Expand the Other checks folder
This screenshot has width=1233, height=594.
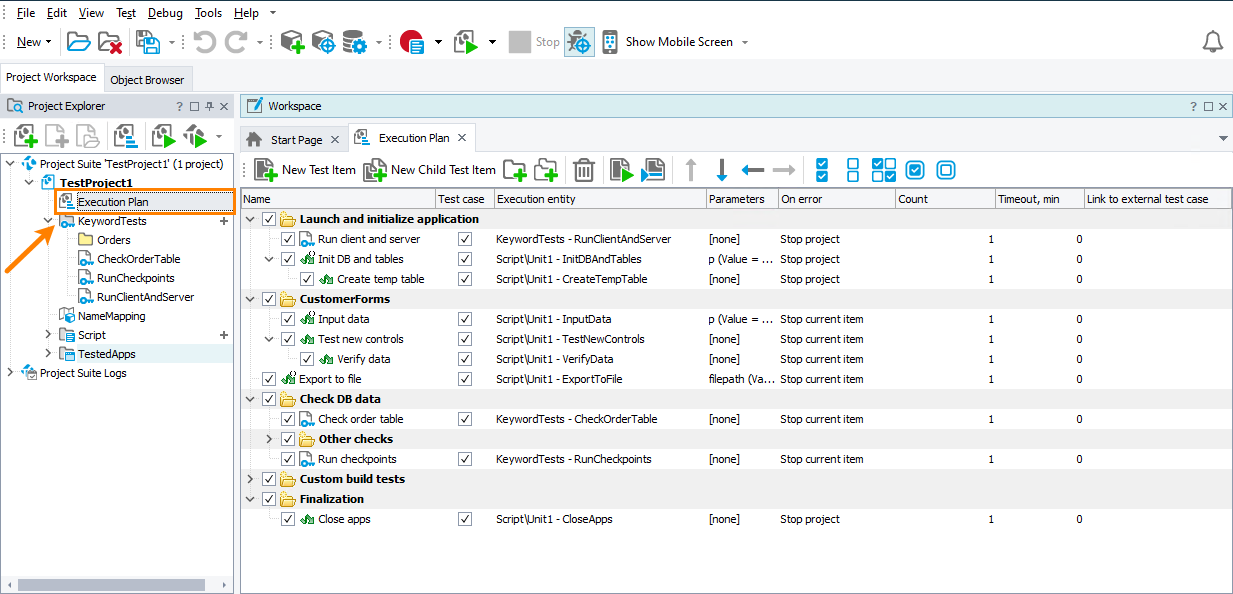tap(268, 438)
